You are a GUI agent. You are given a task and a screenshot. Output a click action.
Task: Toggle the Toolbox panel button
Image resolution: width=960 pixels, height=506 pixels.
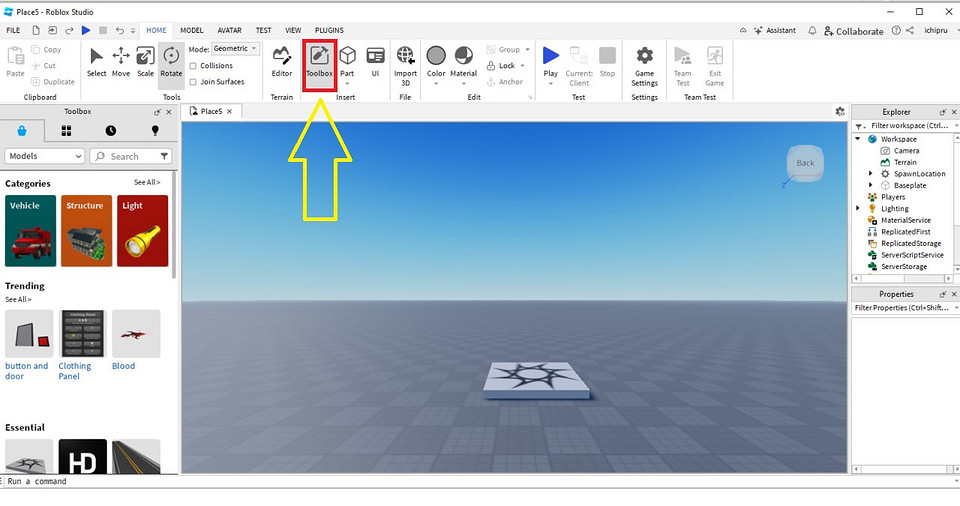(x=319, y=61)
